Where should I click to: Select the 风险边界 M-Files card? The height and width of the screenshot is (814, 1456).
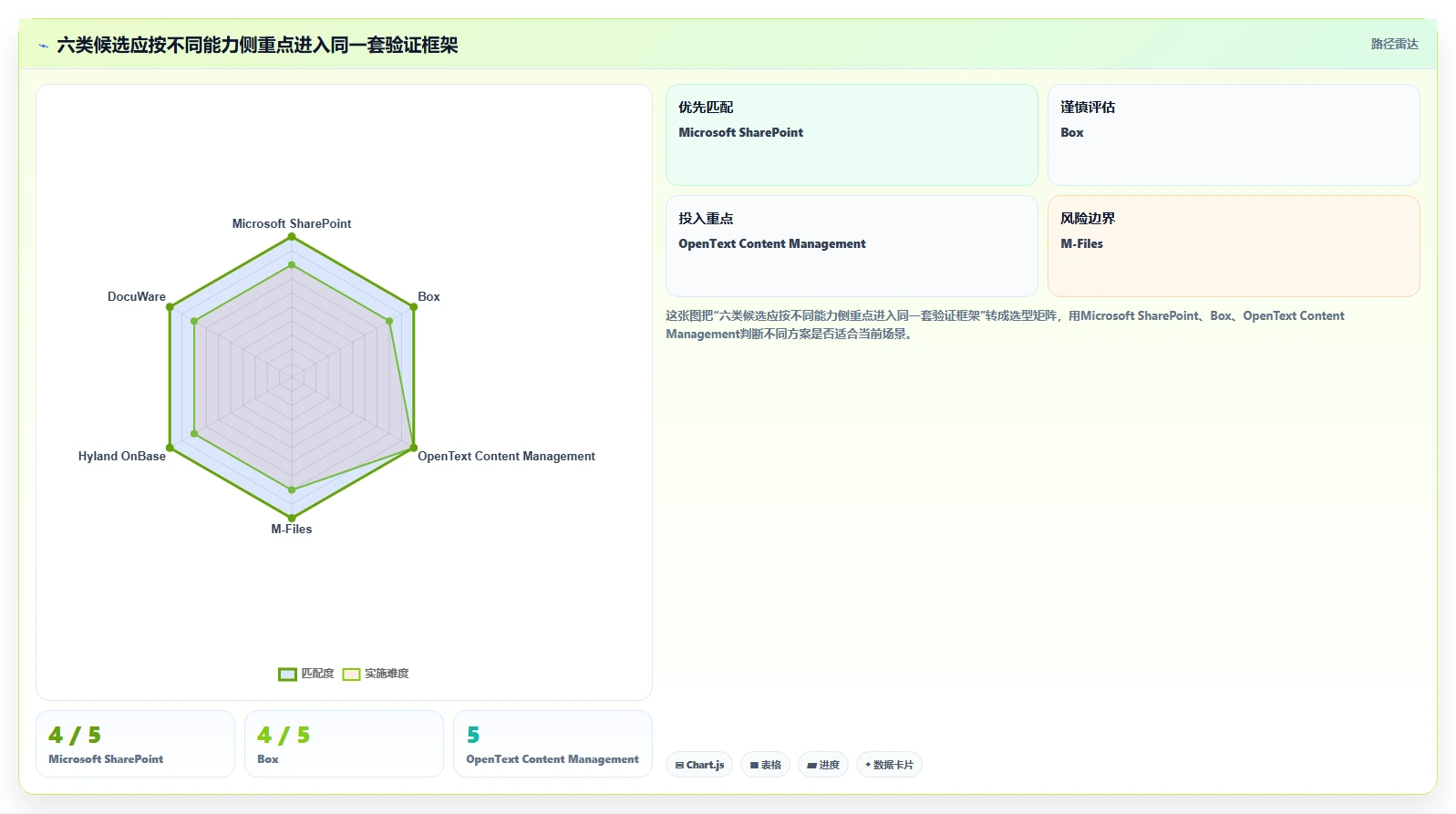(x=1234, y=246)
